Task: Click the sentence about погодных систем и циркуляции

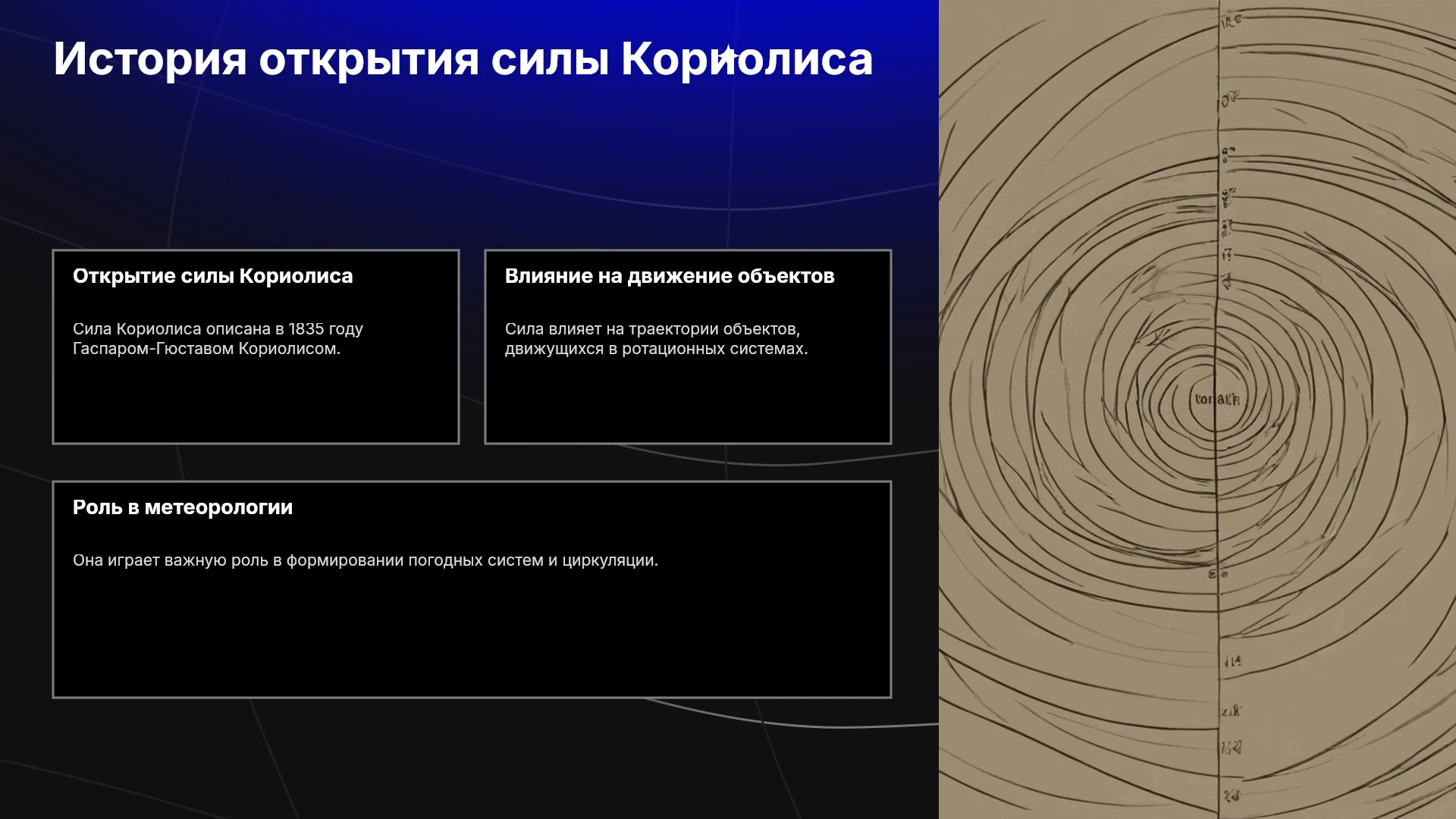Action: pyautogui.click(x=366, y=560)
